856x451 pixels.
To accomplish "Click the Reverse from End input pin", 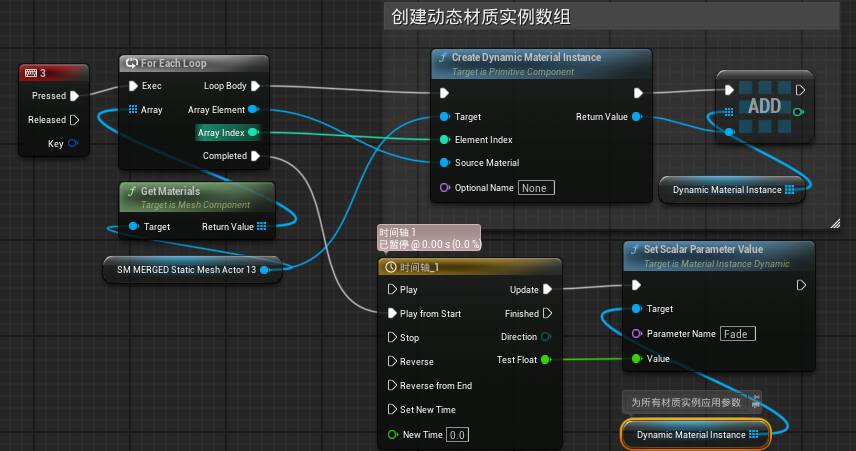I will (x=392, y=386).
